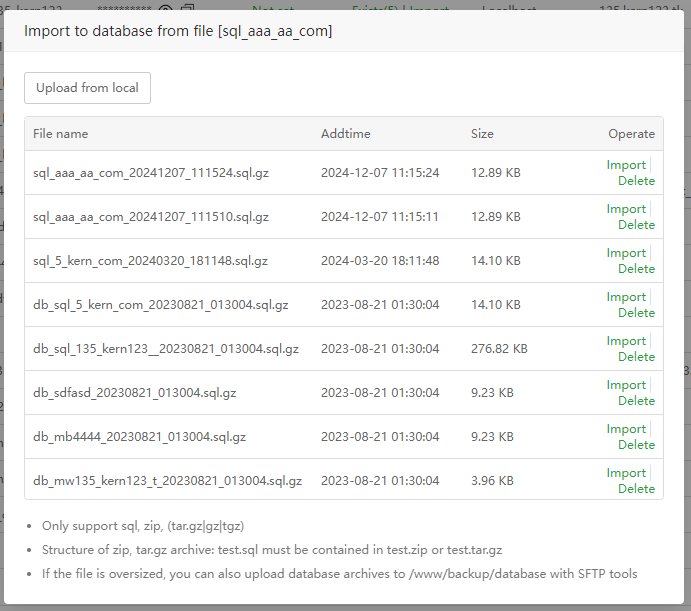Import sql_aaa_aa_com_20241207_111510.sql.gz file
The width and height of the screenshot is (691, 611).
click(x=626, y=209)
